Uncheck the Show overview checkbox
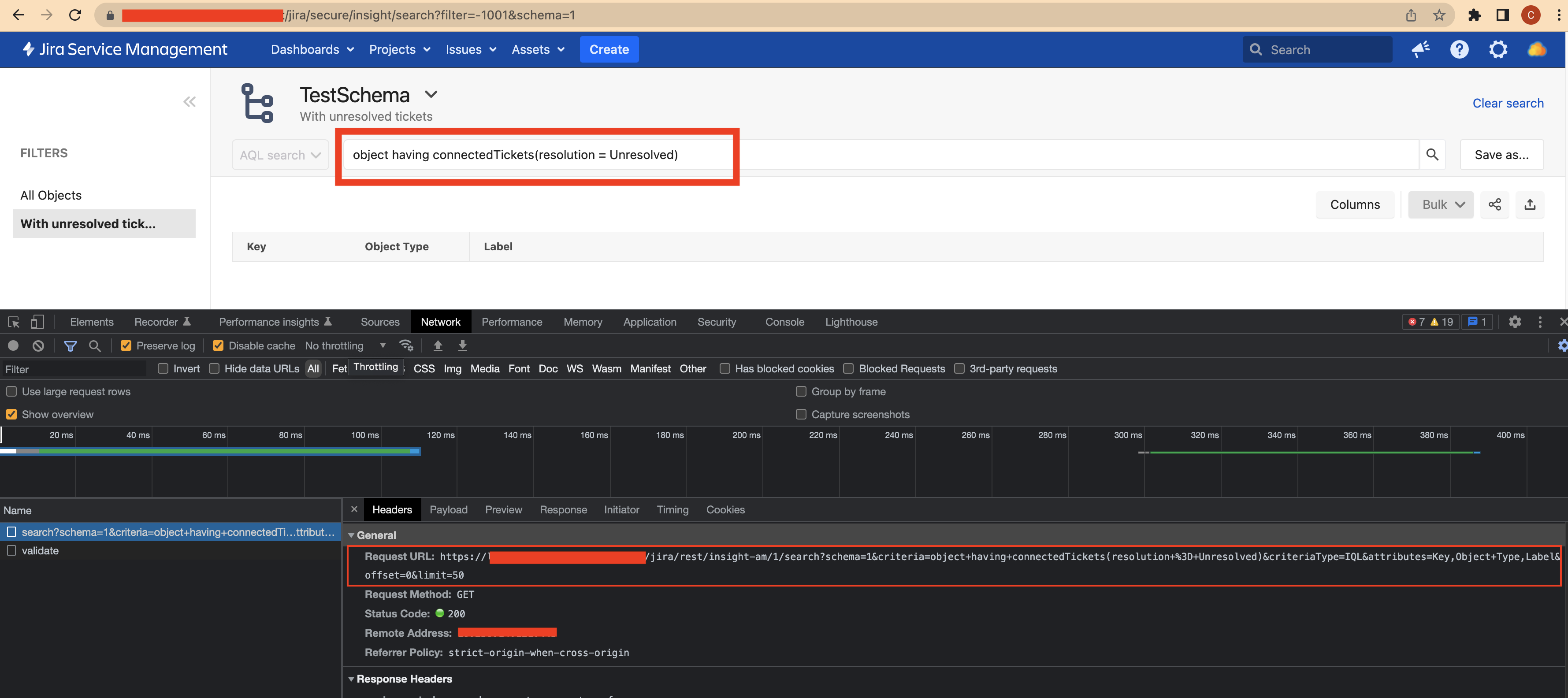Image resolution: width=1568 pixels, height=698 pixels. 11,414
